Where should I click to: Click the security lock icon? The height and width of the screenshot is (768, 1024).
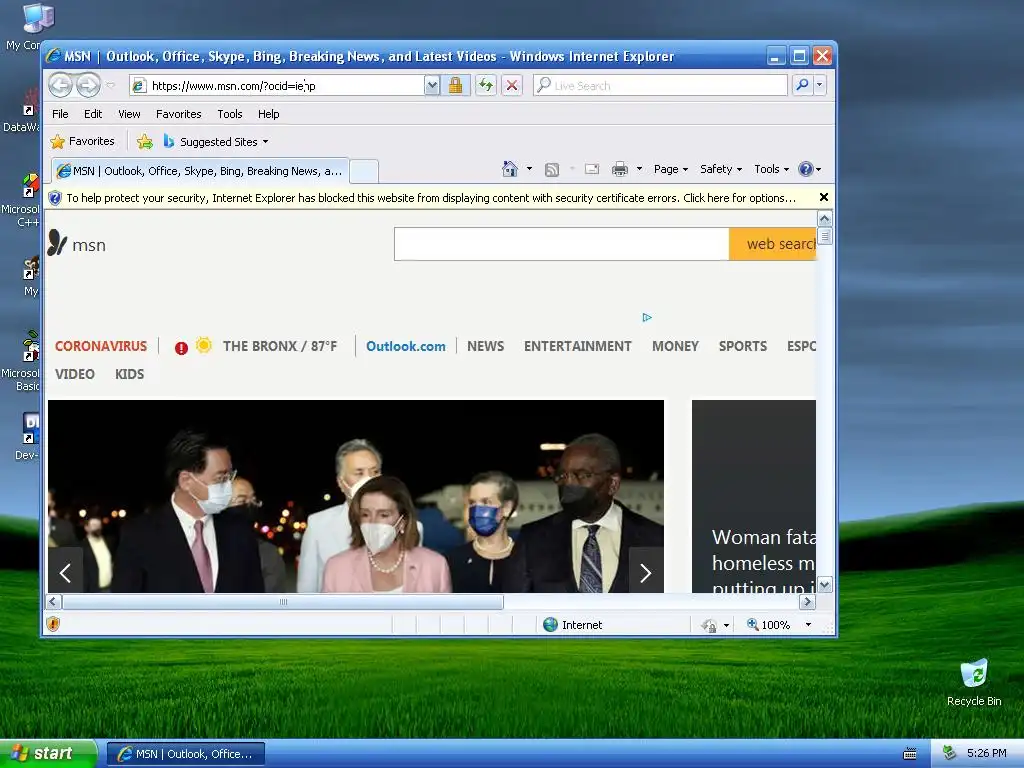(x=455, y=86)
